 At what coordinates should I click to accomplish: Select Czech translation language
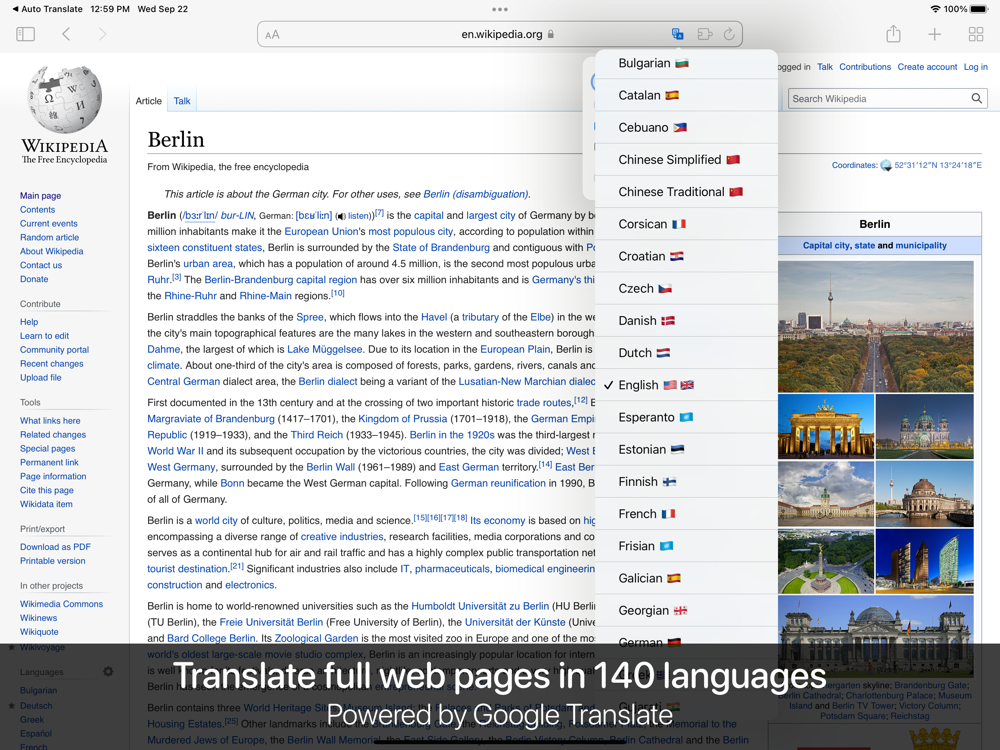[x=686, y=288]
